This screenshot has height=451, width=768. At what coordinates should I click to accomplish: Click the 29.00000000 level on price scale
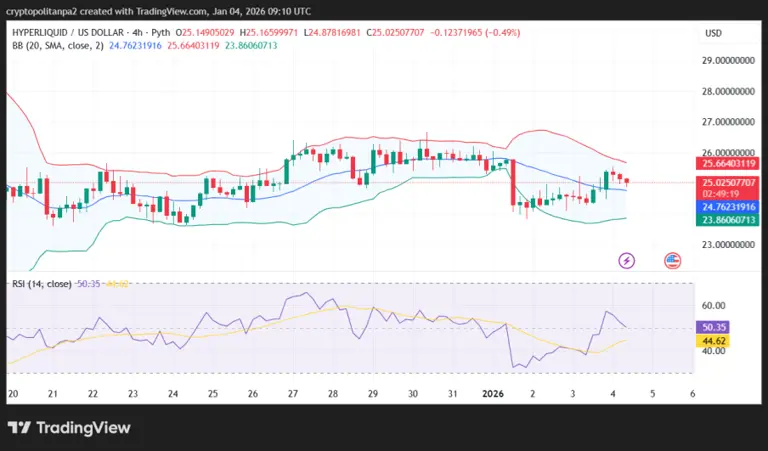(726, 61)
